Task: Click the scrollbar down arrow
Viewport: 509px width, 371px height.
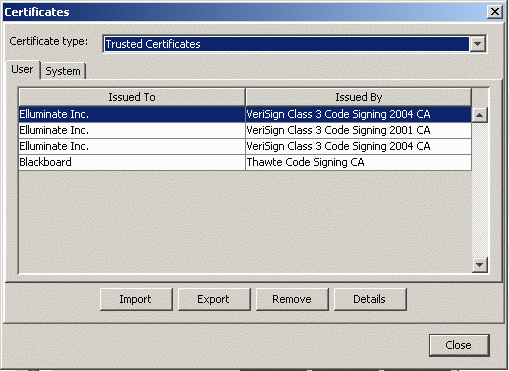Action: click(x=480, y=265)
